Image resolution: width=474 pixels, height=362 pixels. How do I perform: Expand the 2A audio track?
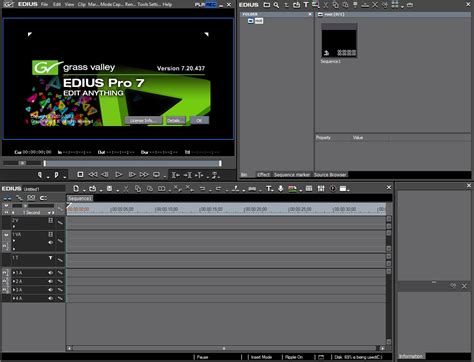tap(14, 281)
